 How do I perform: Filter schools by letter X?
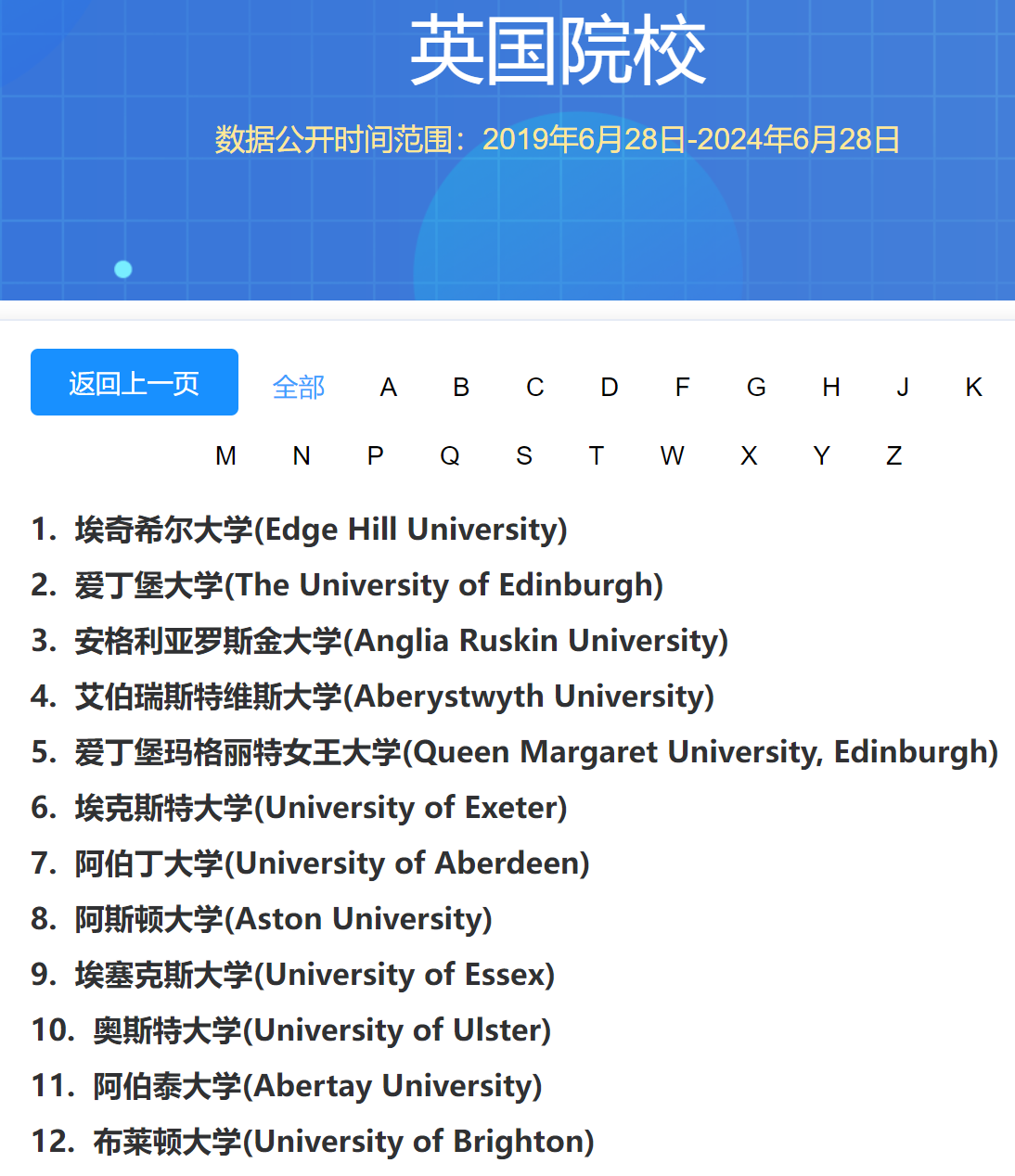[750, 455]
